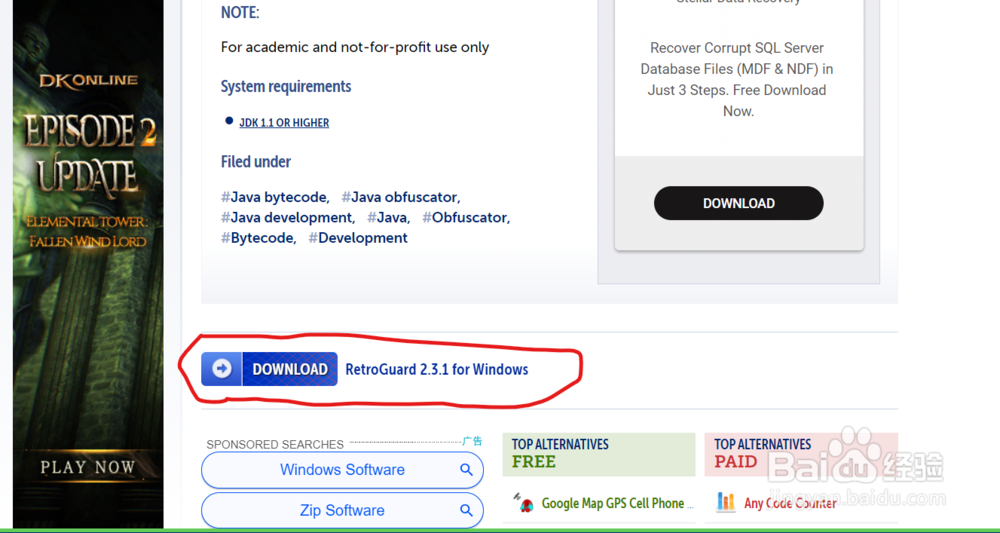The height and width of the screenshot is (533, 1000).
Task: Click the Top Alternatives FREE header
Action: click(x=598, y=454)
